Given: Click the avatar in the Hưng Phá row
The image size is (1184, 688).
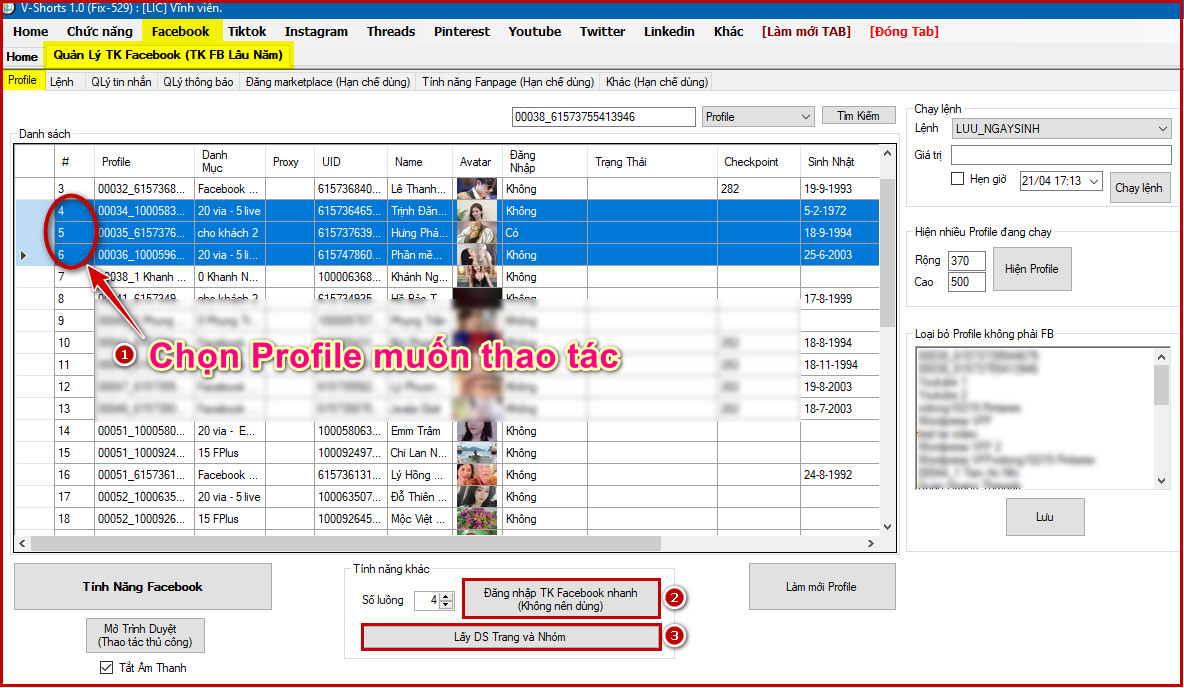Looking at the screenshot, I should click(x=476, y=233).
